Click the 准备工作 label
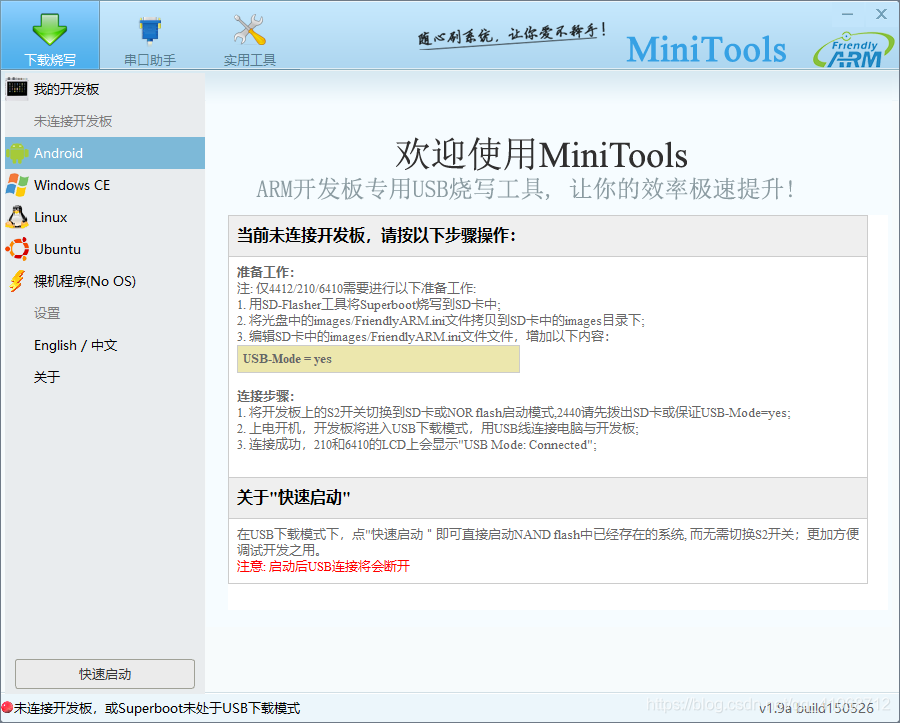 tap(265, 273)
